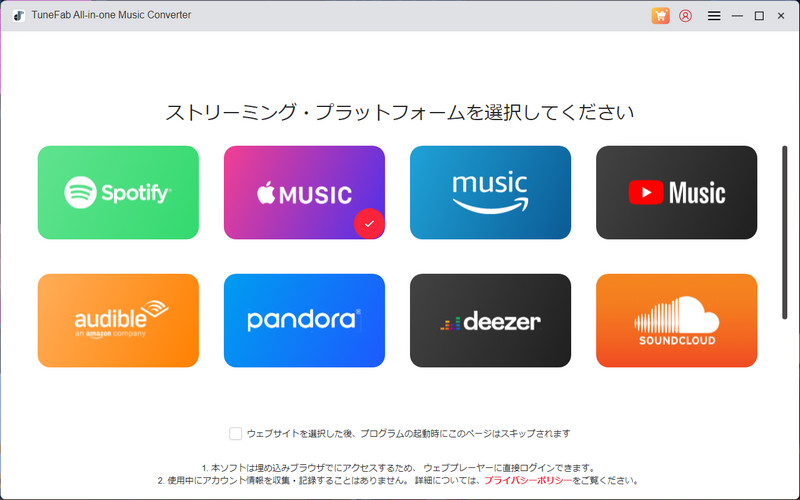Image resolution: width=800 pixels, height=500 pixels.
Task: Select the Spotify platform tile
Action: pos(118,192)
